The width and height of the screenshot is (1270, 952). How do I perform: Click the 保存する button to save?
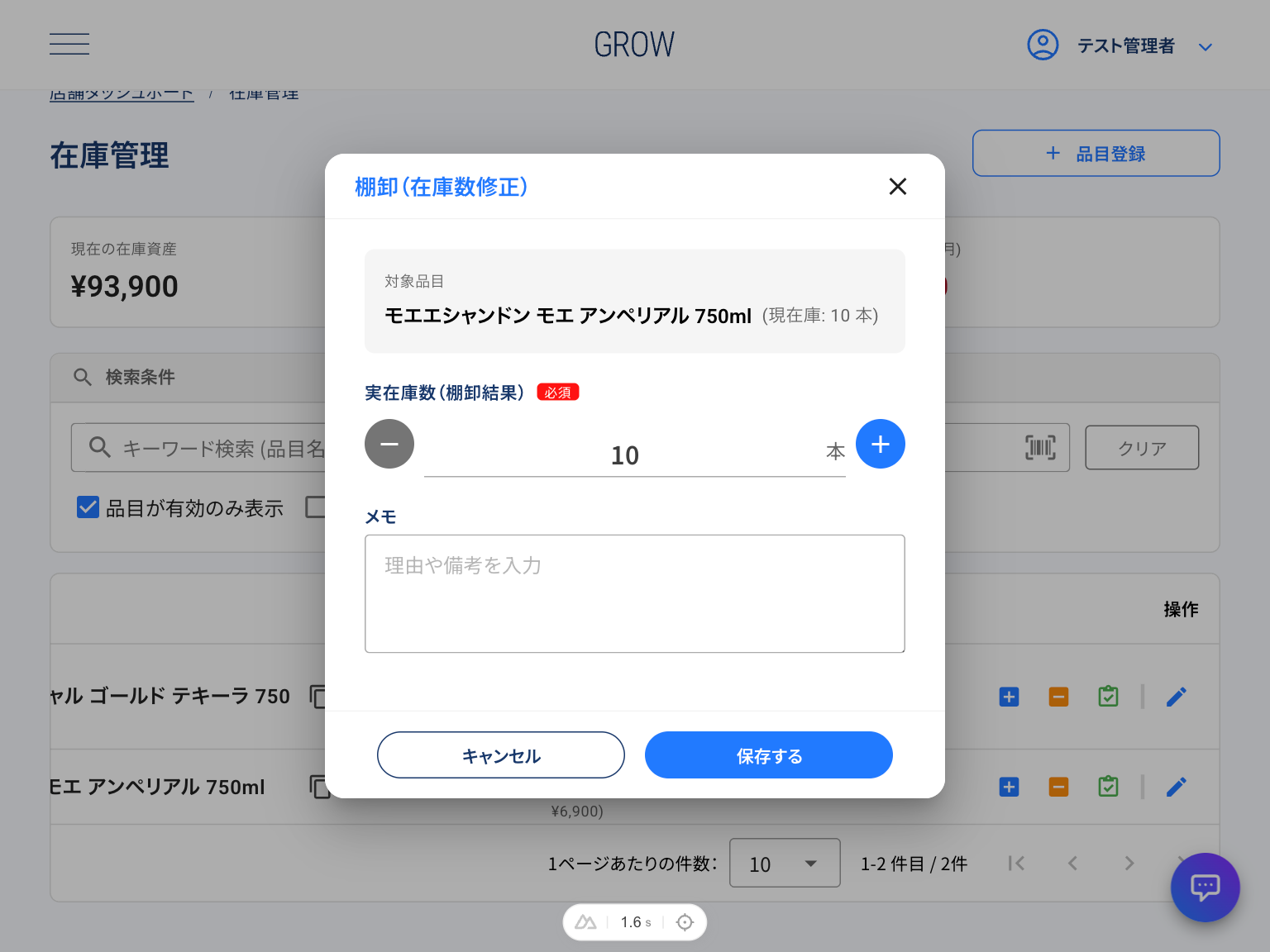(768, 754)
